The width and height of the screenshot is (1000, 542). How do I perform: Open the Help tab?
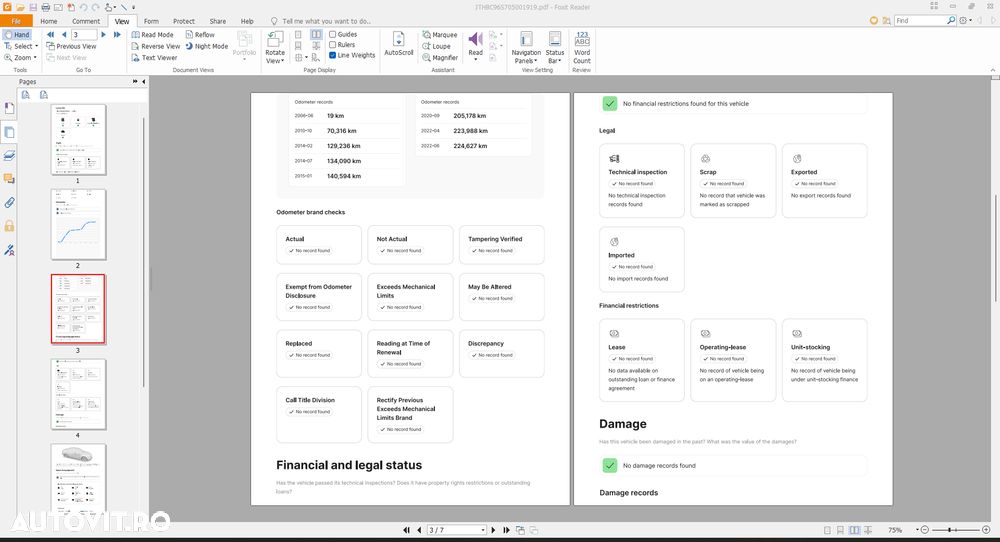(x=247, y=21)
